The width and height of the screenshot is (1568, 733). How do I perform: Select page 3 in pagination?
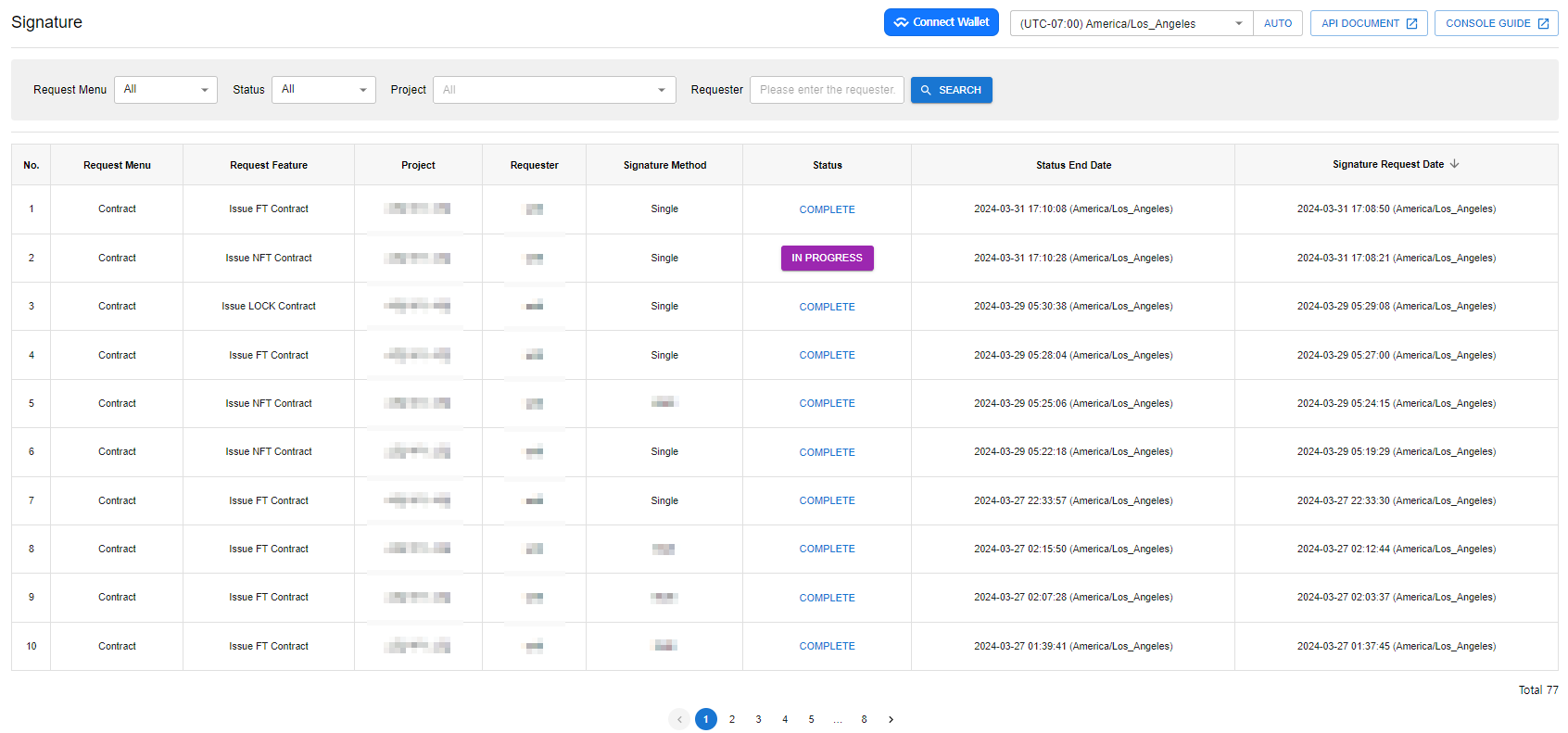pos(758,719)
